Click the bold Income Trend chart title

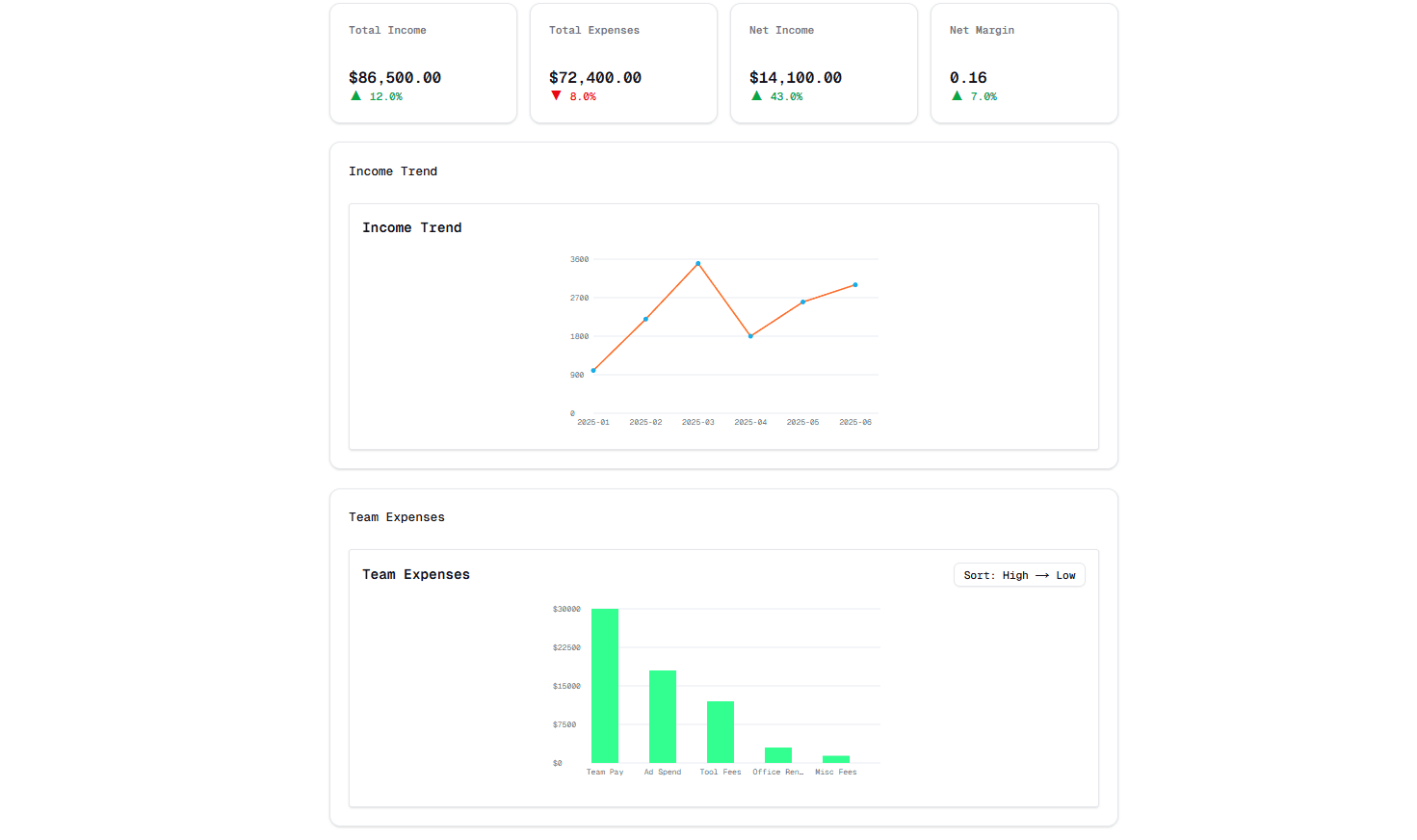click(412, 227)
